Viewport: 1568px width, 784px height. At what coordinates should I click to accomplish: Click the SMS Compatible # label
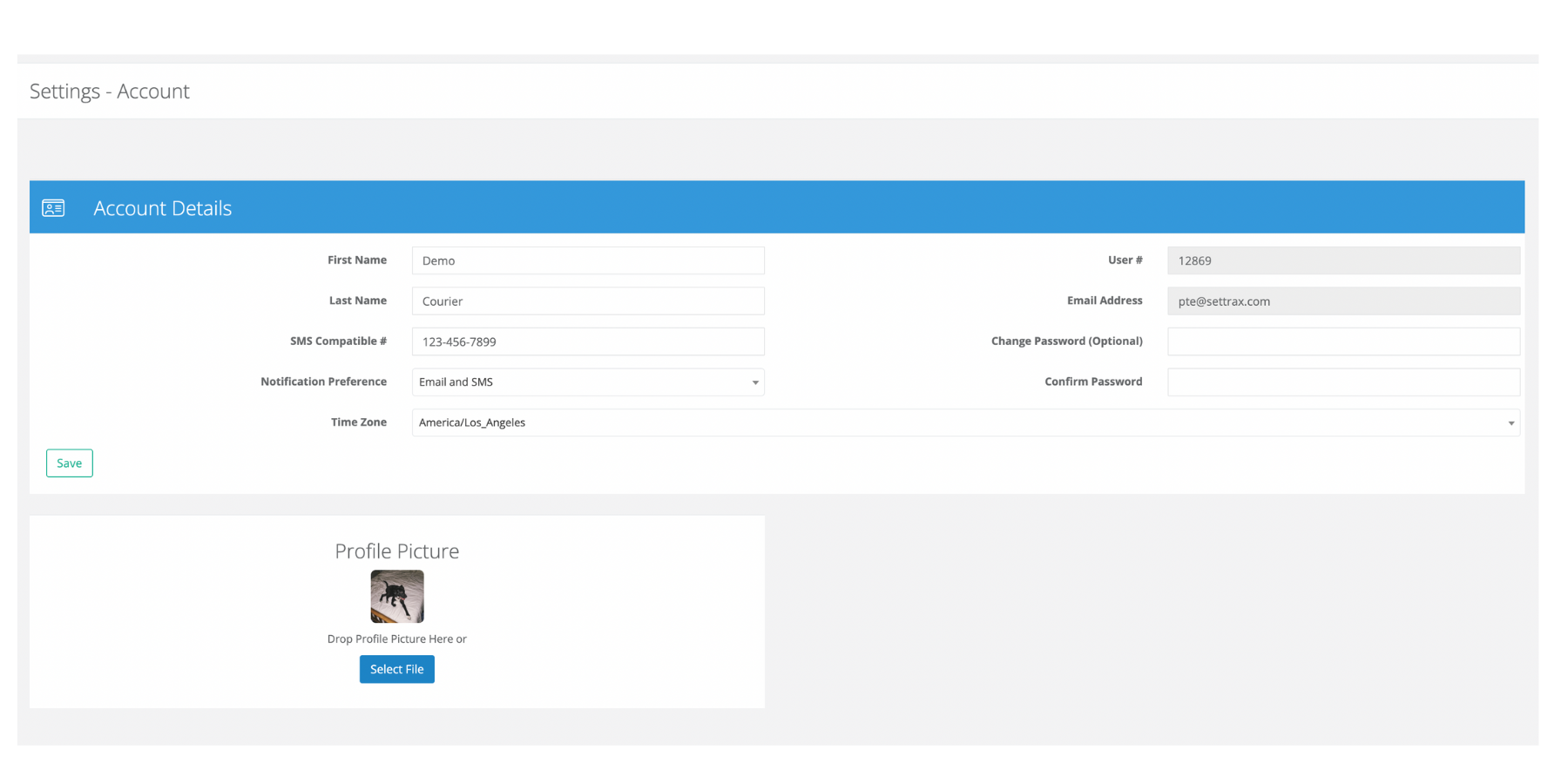339,341
